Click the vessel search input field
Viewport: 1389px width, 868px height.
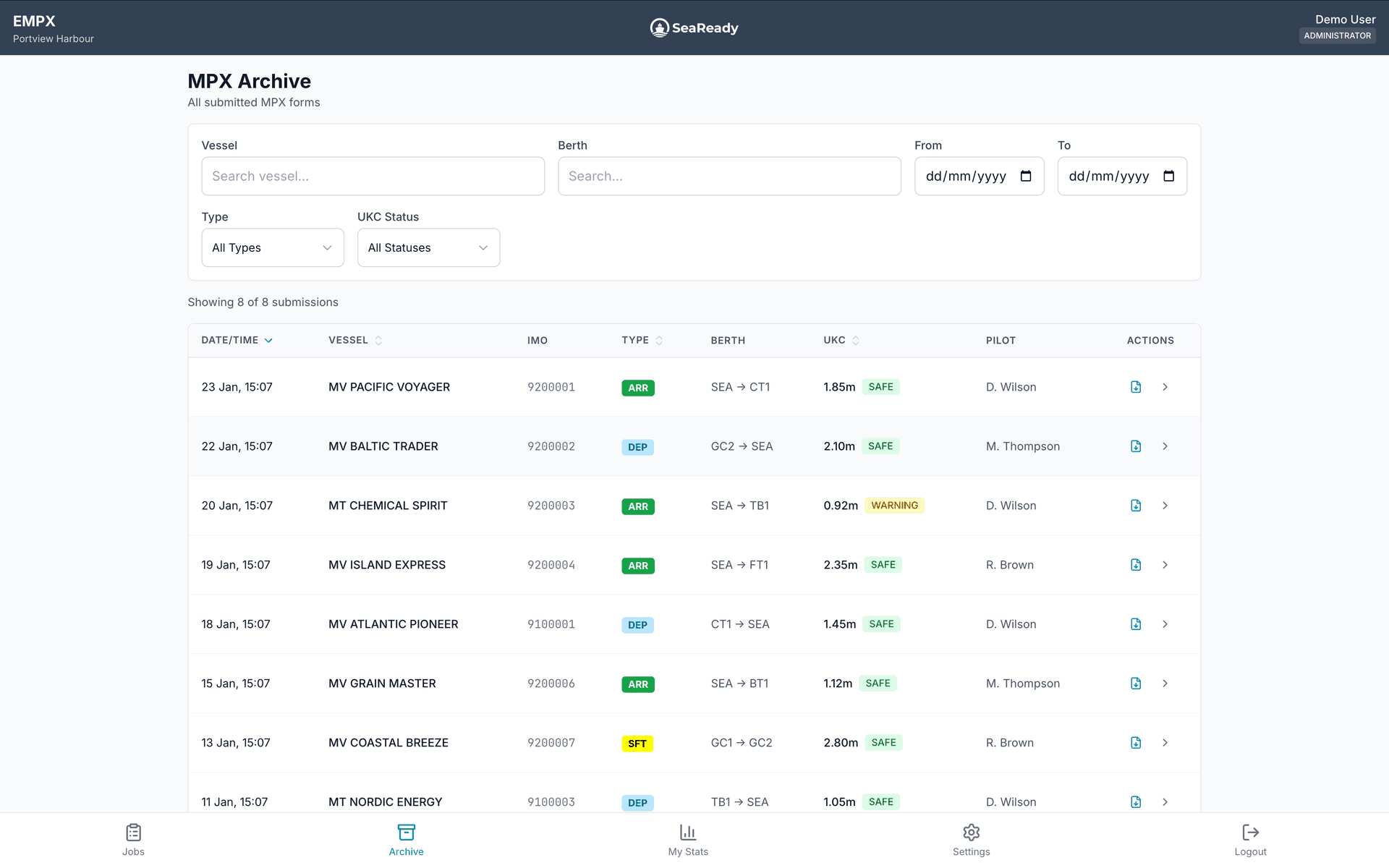point(373,176)
